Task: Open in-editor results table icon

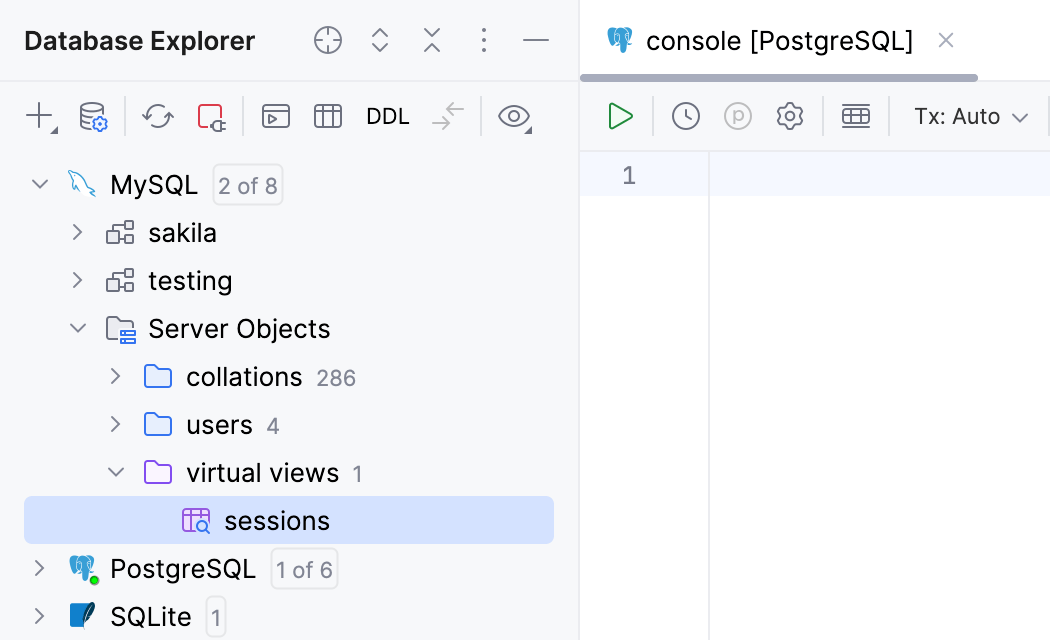Action: (856, 116)
